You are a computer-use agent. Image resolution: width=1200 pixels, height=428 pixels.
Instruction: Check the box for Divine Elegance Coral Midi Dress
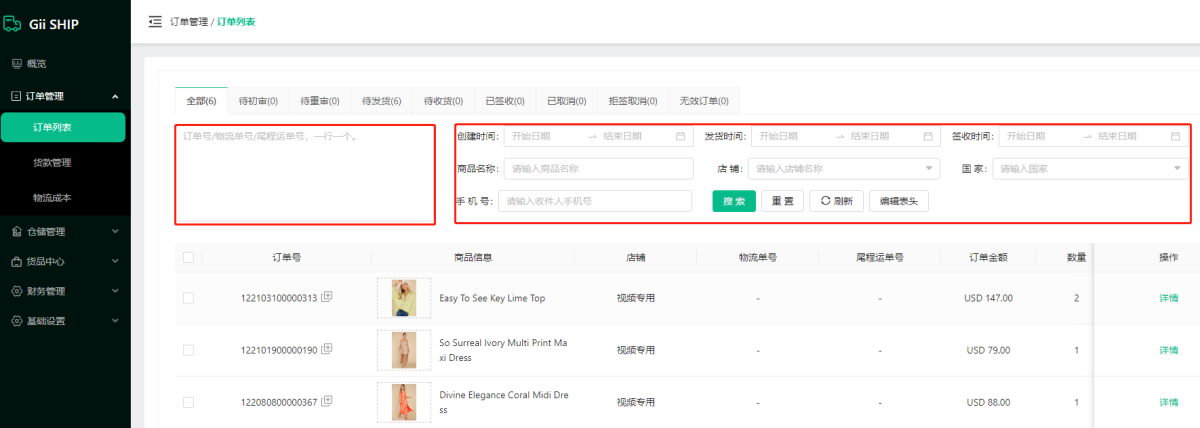[188, 402]
